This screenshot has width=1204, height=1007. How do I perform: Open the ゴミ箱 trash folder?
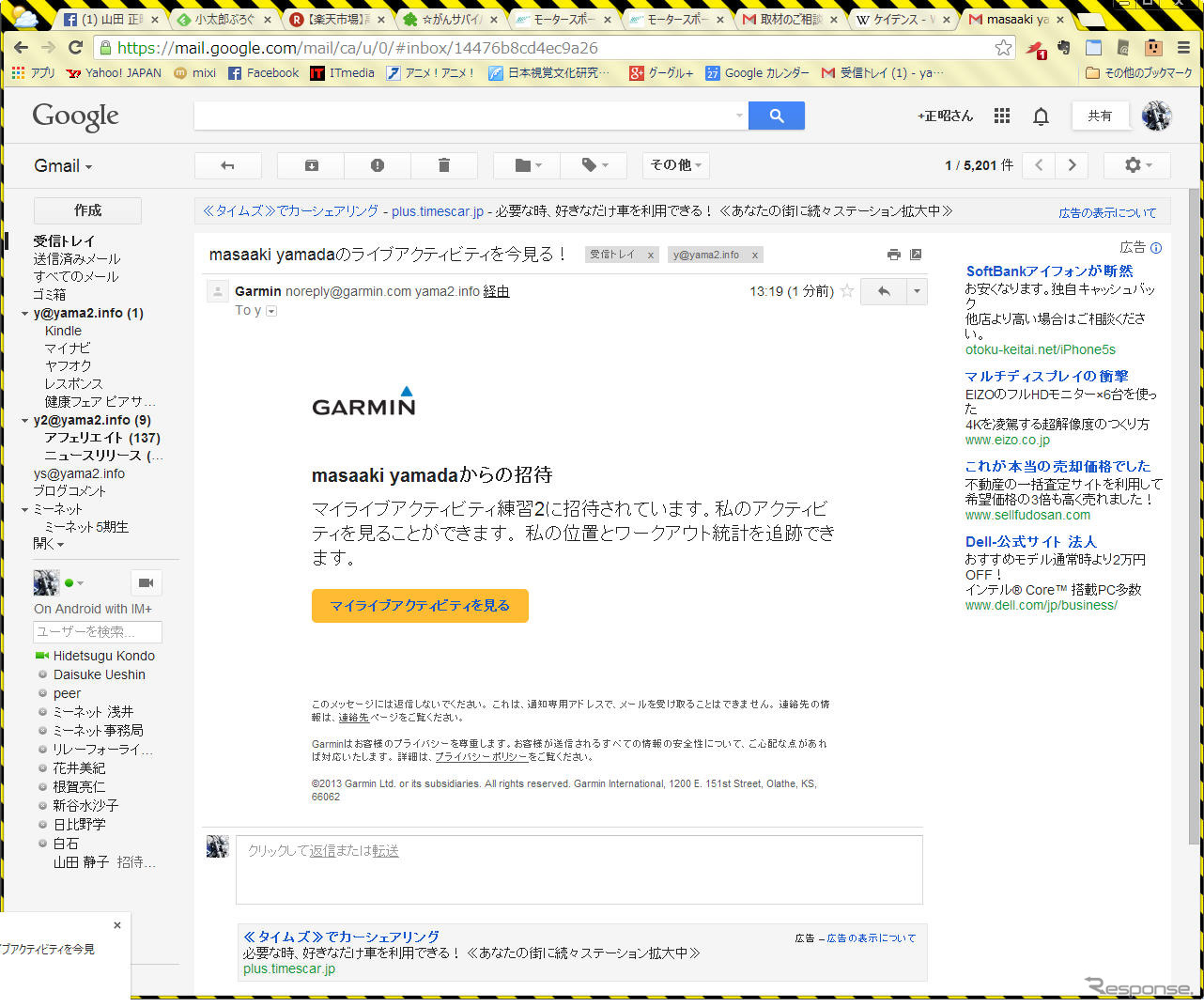(50, 294)
